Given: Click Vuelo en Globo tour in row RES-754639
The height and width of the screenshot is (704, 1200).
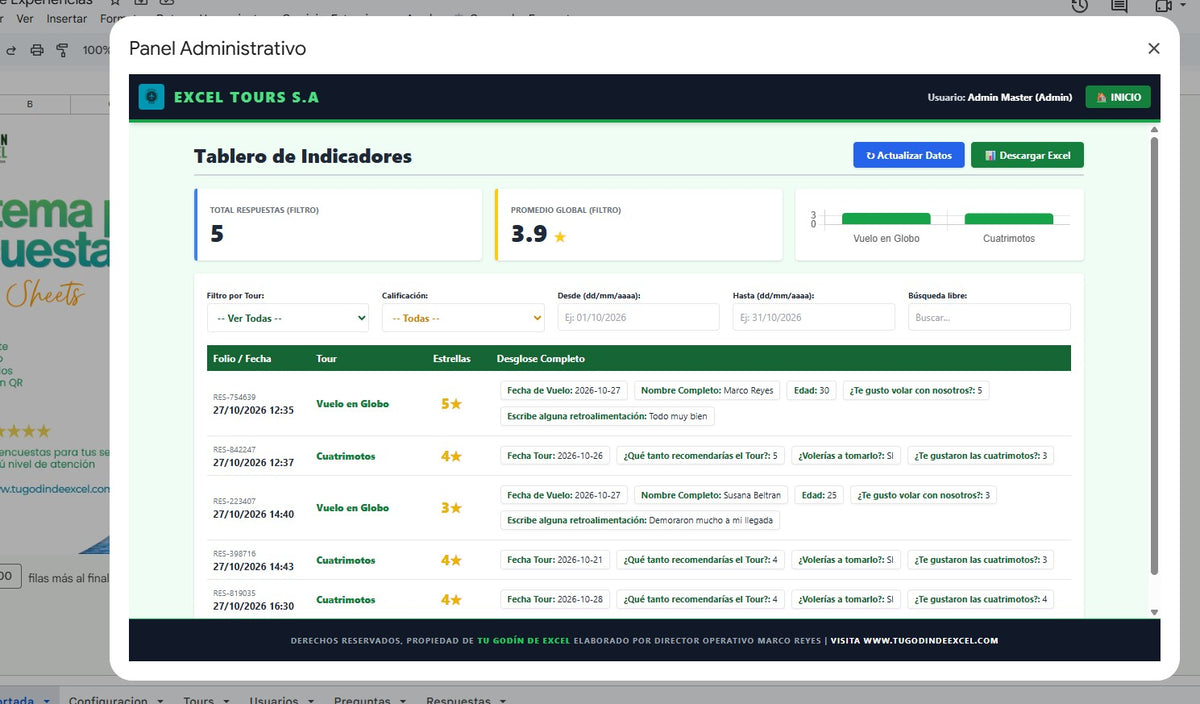Looking at the screenshot, I should pos(352,404).
